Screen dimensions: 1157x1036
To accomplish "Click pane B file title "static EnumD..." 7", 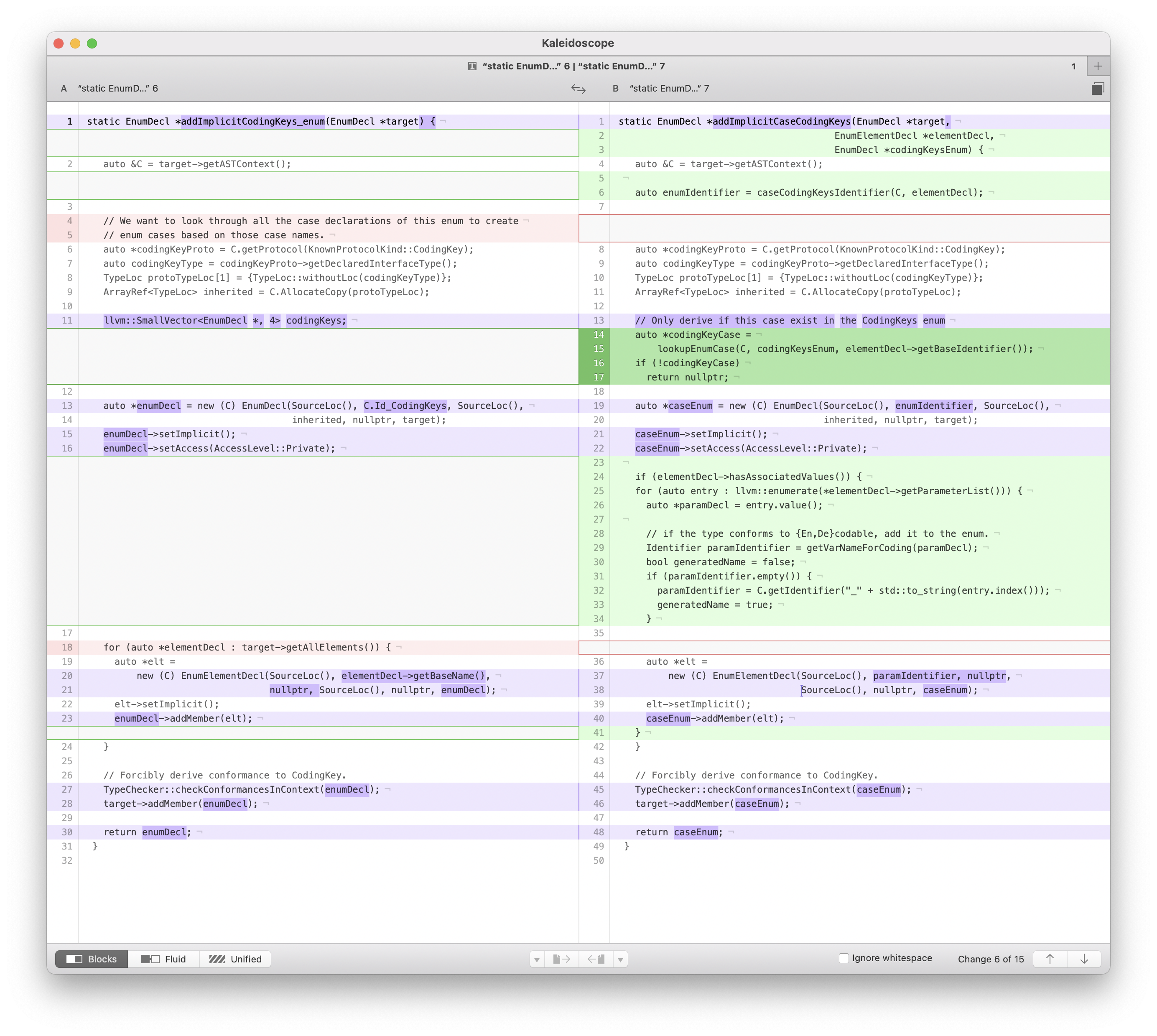I will click(x=669, y=88).
